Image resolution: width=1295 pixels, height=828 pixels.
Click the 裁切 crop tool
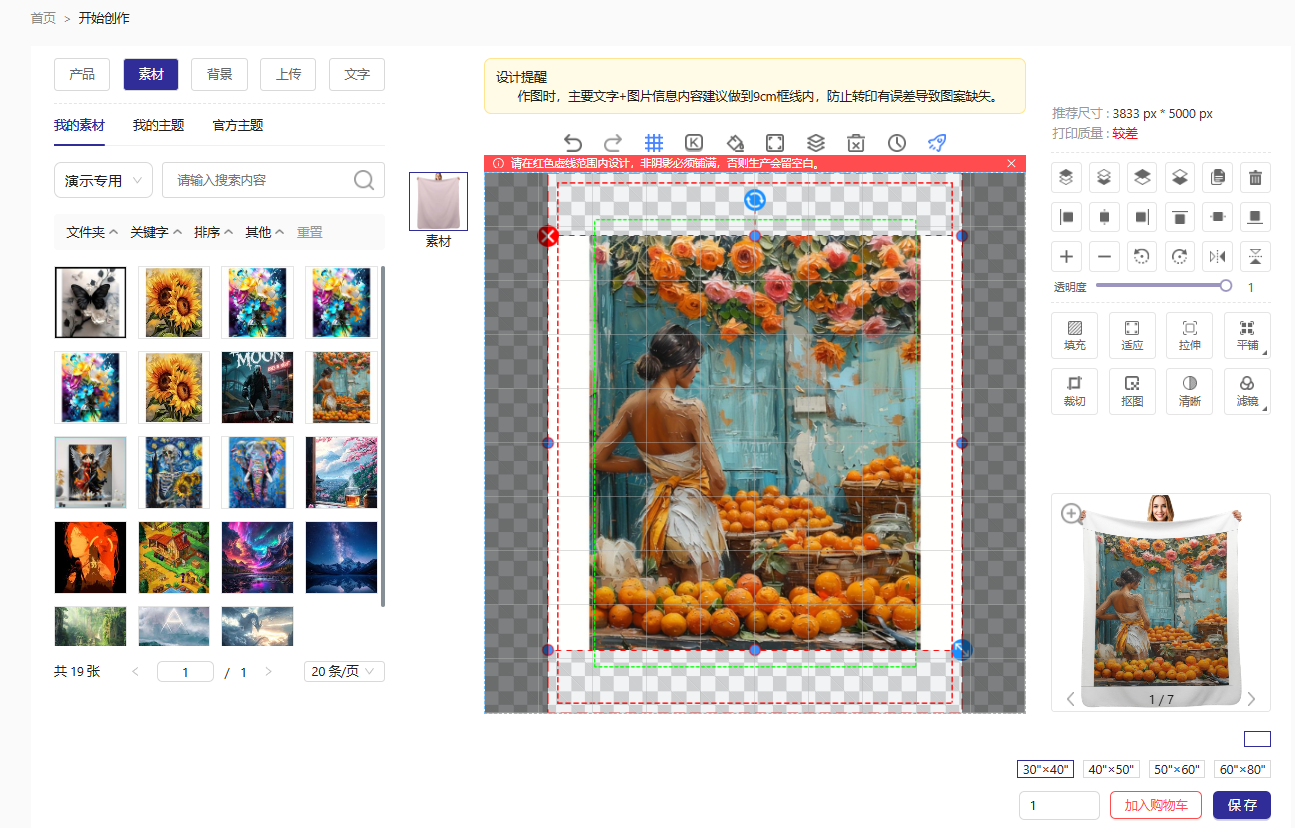tap(1074, 392)
